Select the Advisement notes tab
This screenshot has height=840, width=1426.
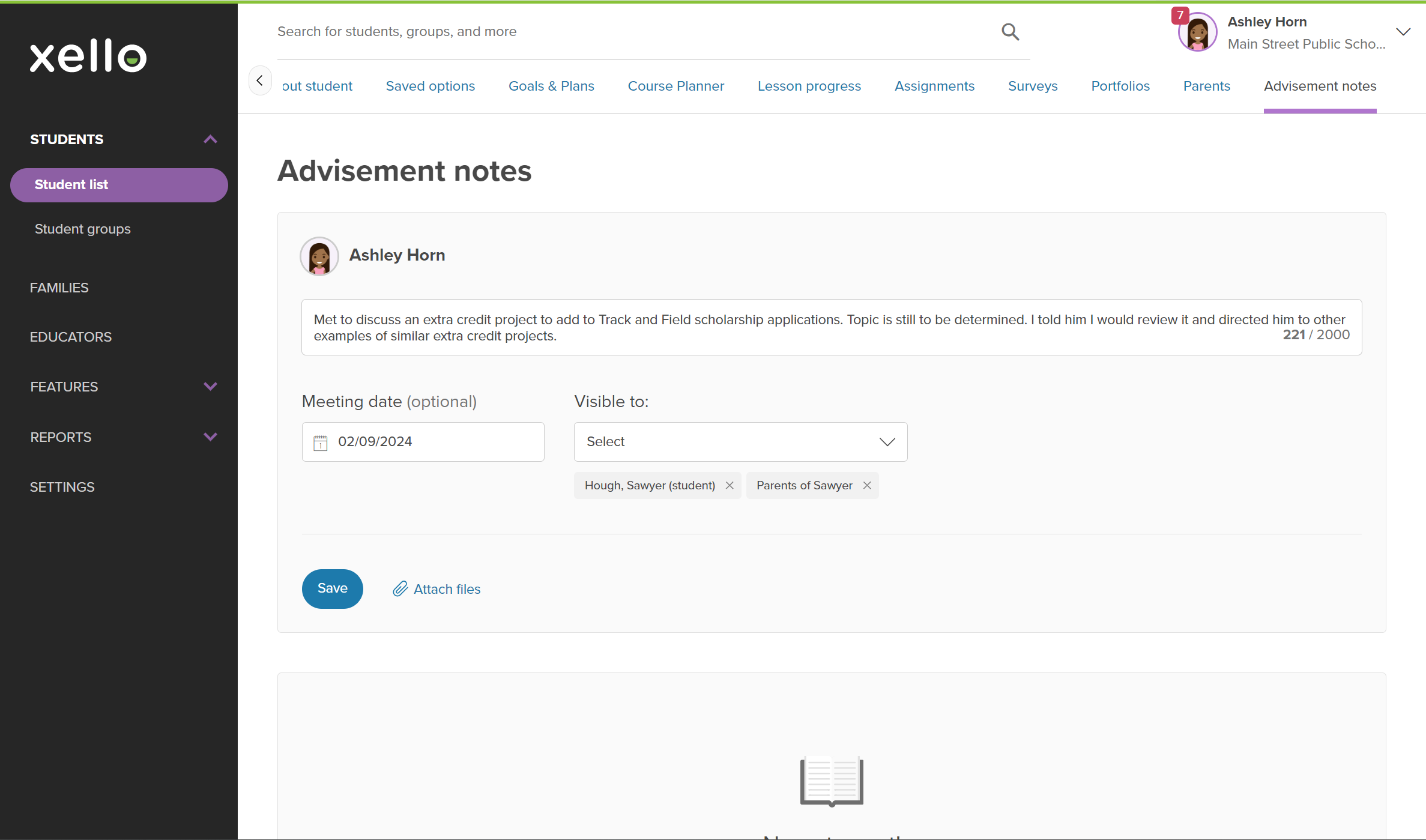pos(1320,86)
